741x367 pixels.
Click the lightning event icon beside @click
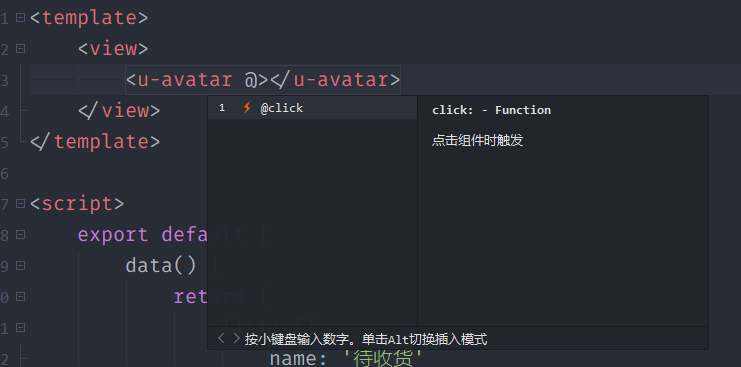tap(246, 108)
